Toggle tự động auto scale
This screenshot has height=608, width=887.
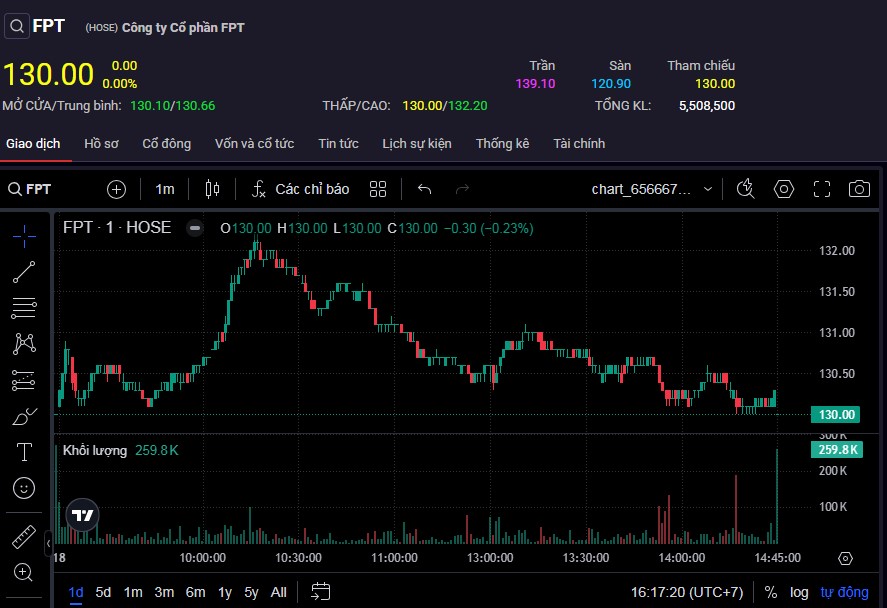(845, 592)
